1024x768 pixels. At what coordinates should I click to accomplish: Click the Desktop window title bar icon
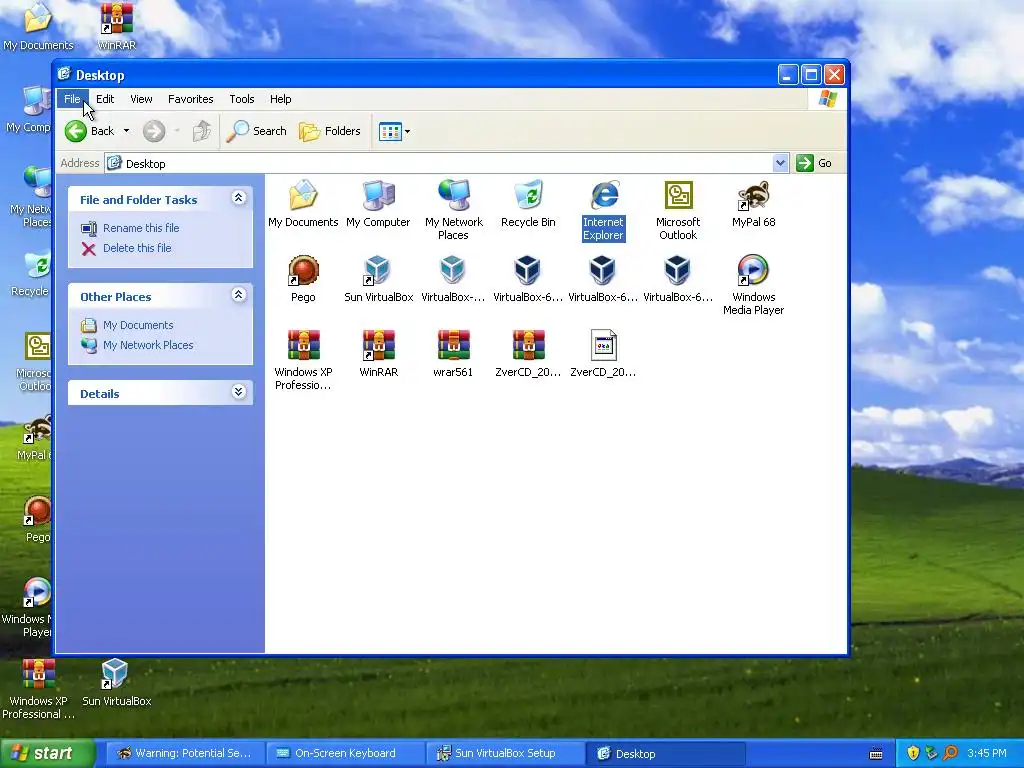point(64,74)
